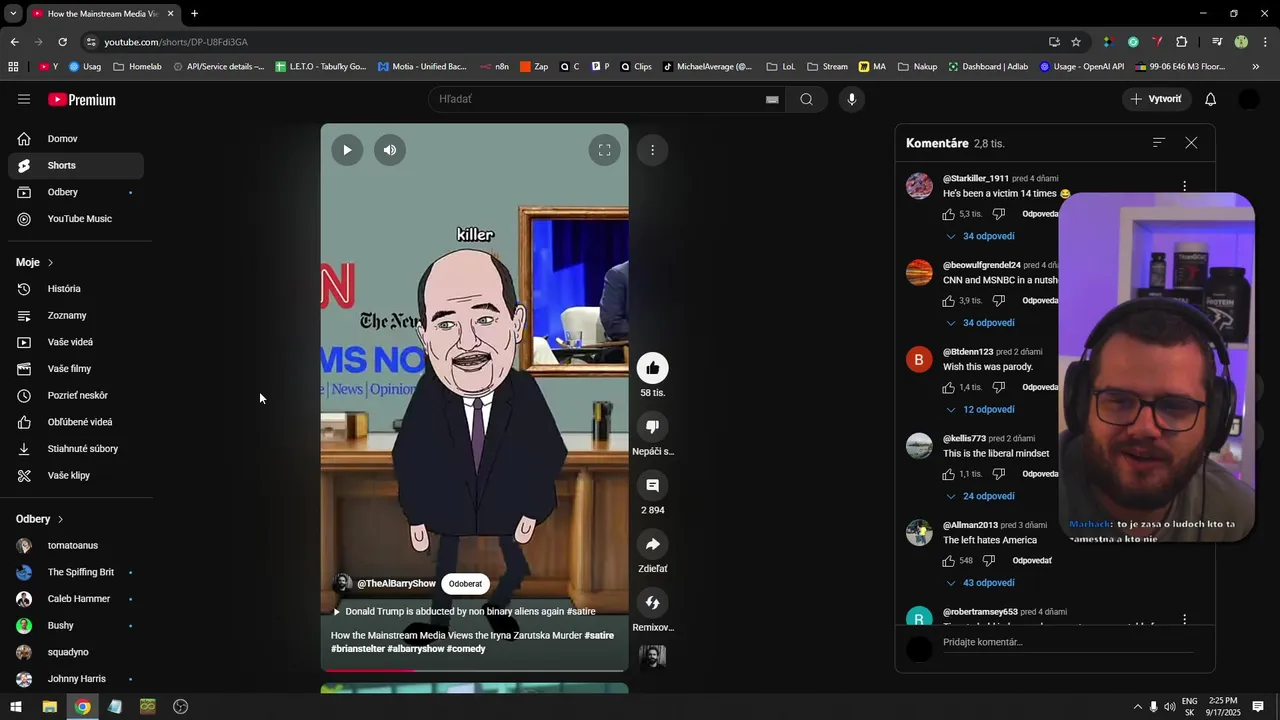Open Odbery in the sidebar
The height and width of the screenshot is (720, 1280).
point(76,192)
